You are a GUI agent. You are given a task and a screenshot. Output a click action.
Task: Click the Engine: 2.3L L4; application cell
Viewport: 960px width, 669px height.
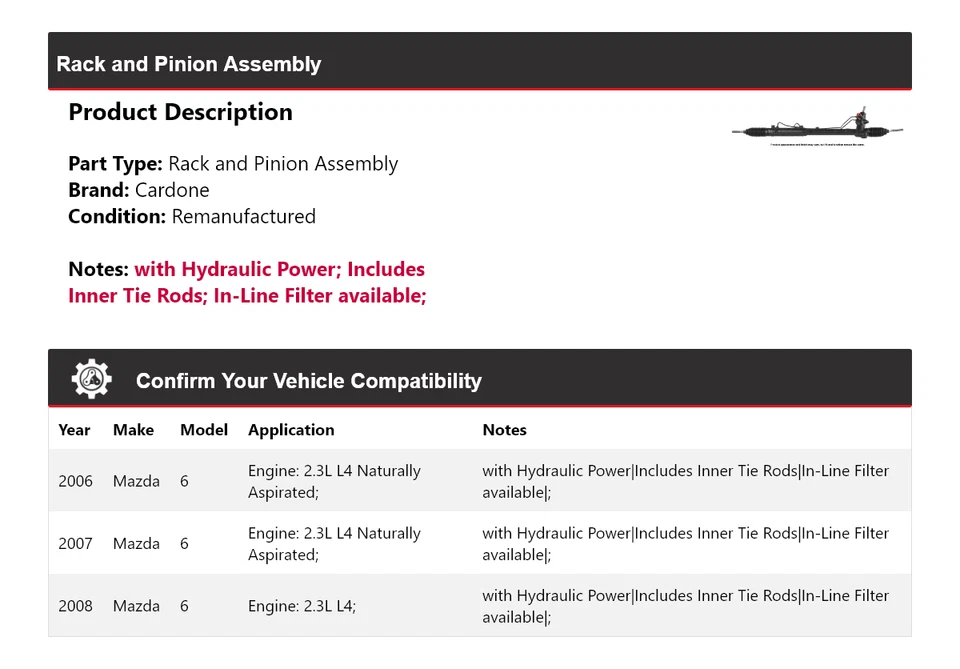[302, 606]
